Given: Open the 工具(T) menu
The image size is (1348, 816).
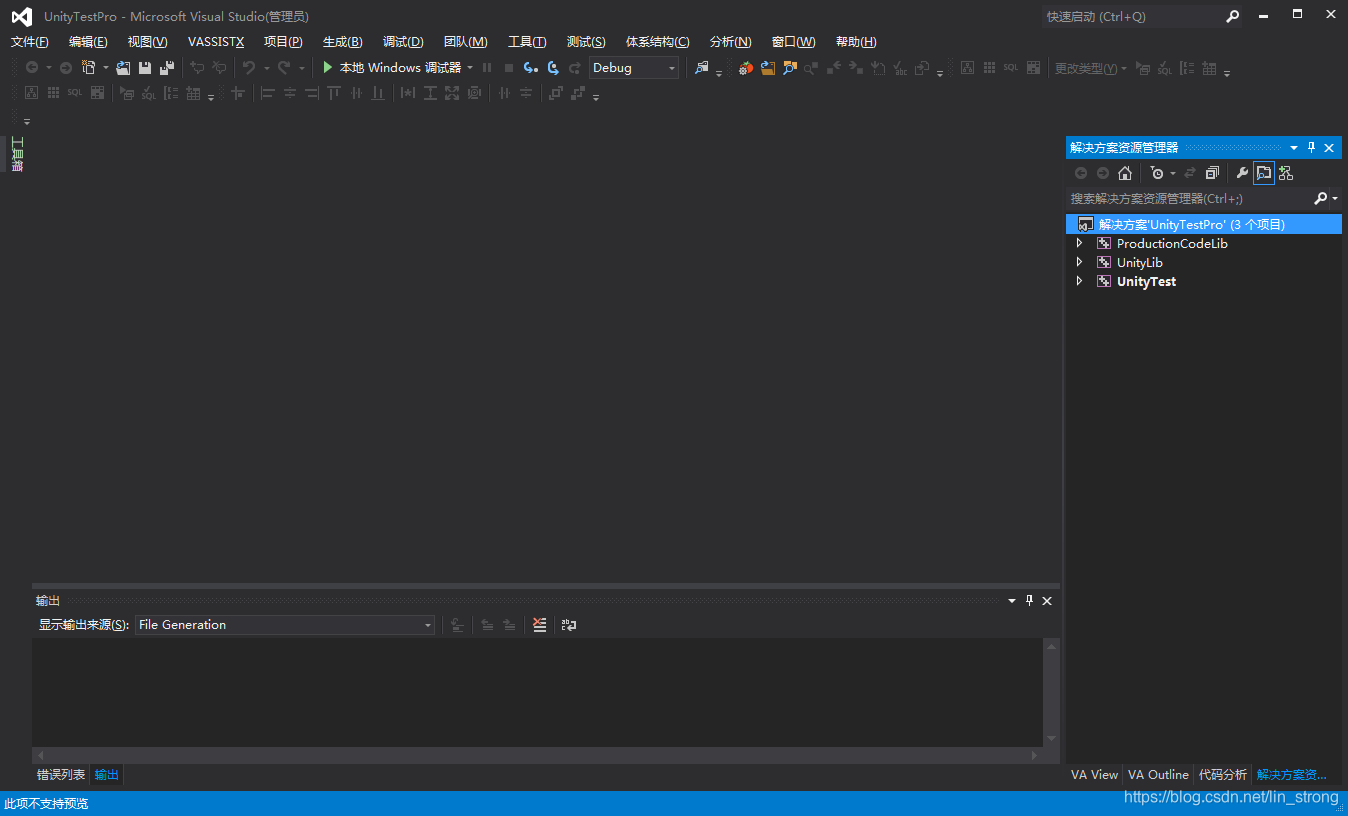Looking at the screenshot, I should click(x=527, y=42).
